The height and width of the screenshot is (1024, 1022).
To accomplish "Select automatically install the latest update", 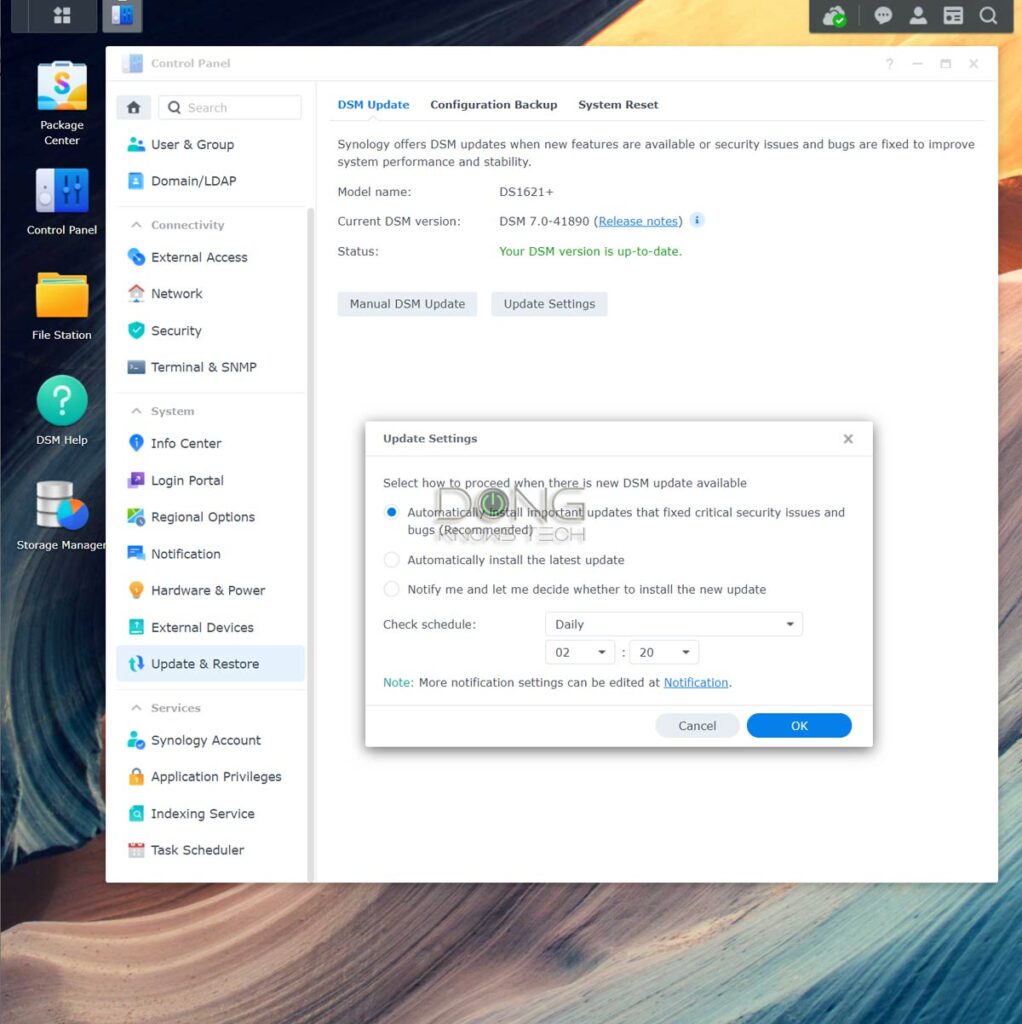I will click(x=391, y=560).
